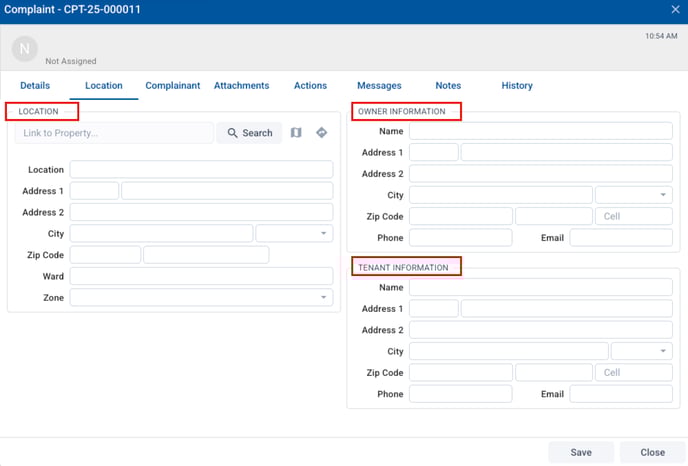Click the Link to Property search field
This screenshot has height=466, width=688.
point(114,133)
